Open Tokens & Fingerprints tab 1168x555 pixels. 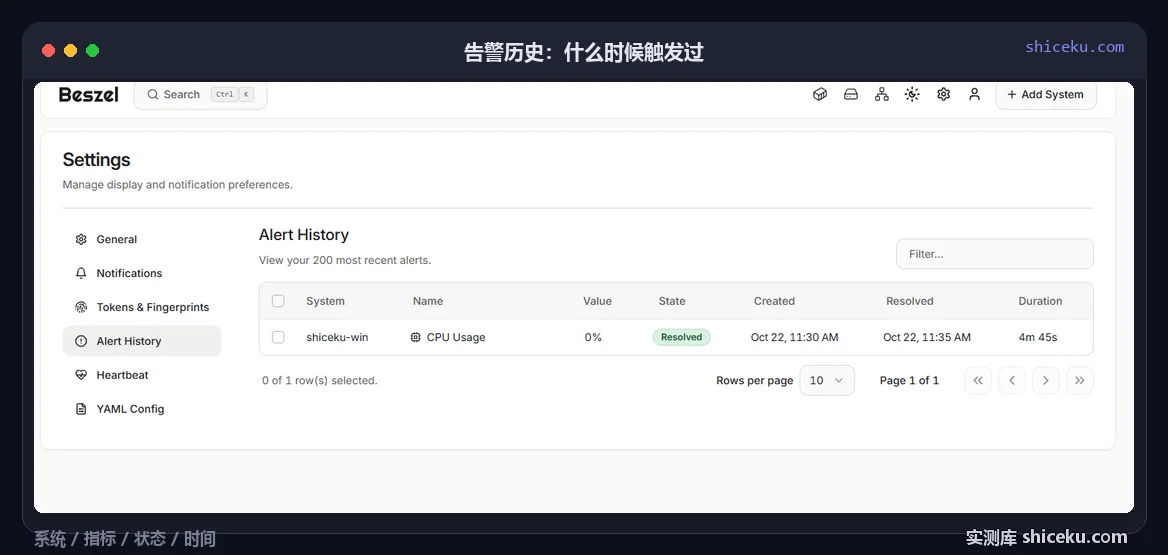tap(142, 307)
